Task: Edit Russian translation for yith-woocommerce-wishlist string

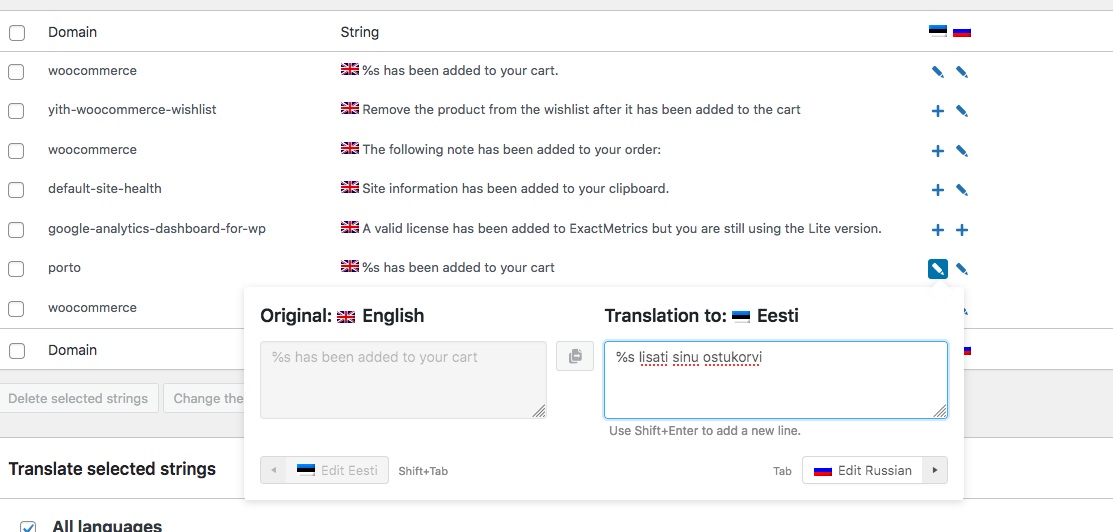Action: pos(962,111)
